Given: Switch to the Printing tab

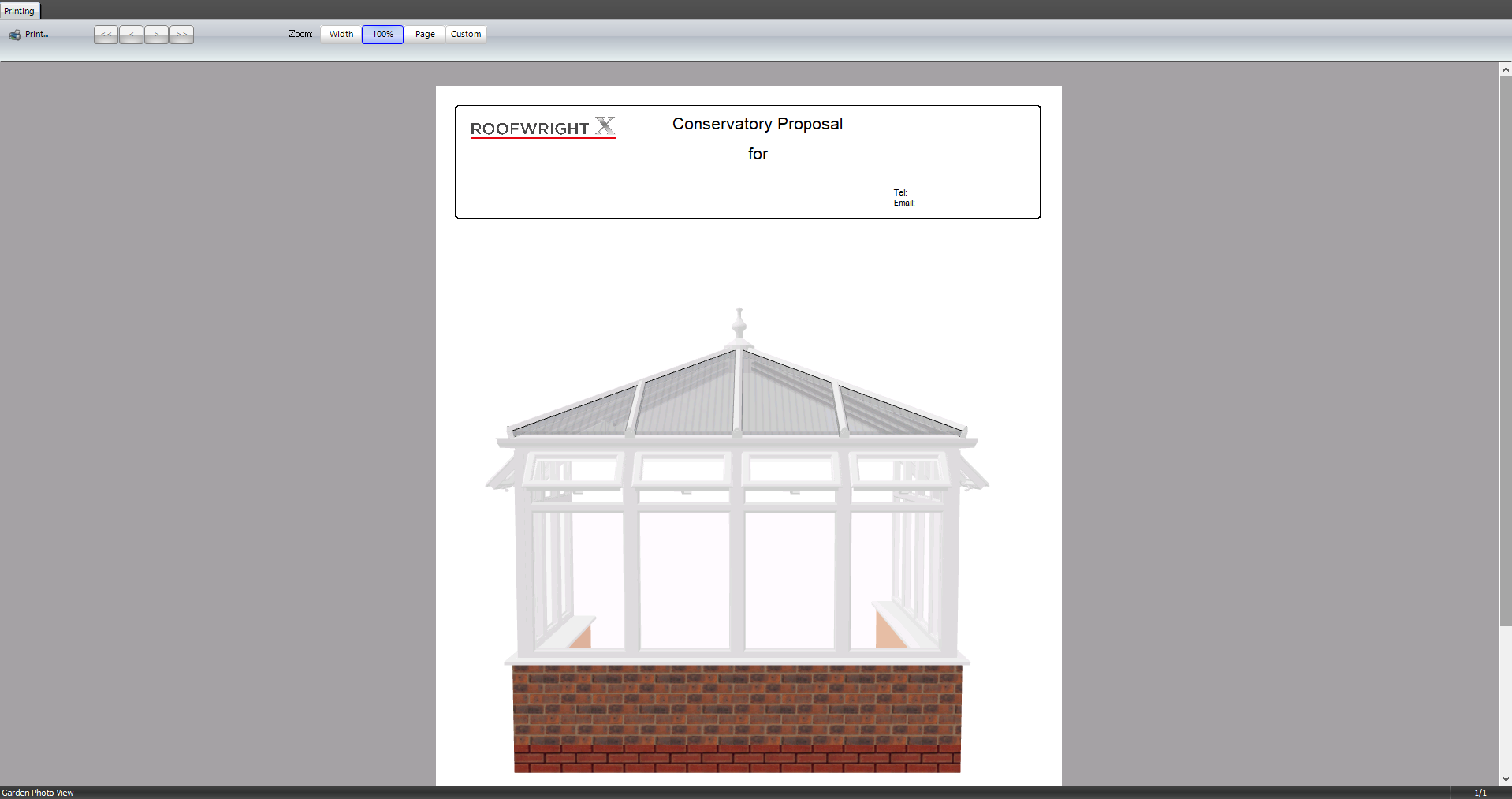Looking at the screenshot, I should 20,11.
